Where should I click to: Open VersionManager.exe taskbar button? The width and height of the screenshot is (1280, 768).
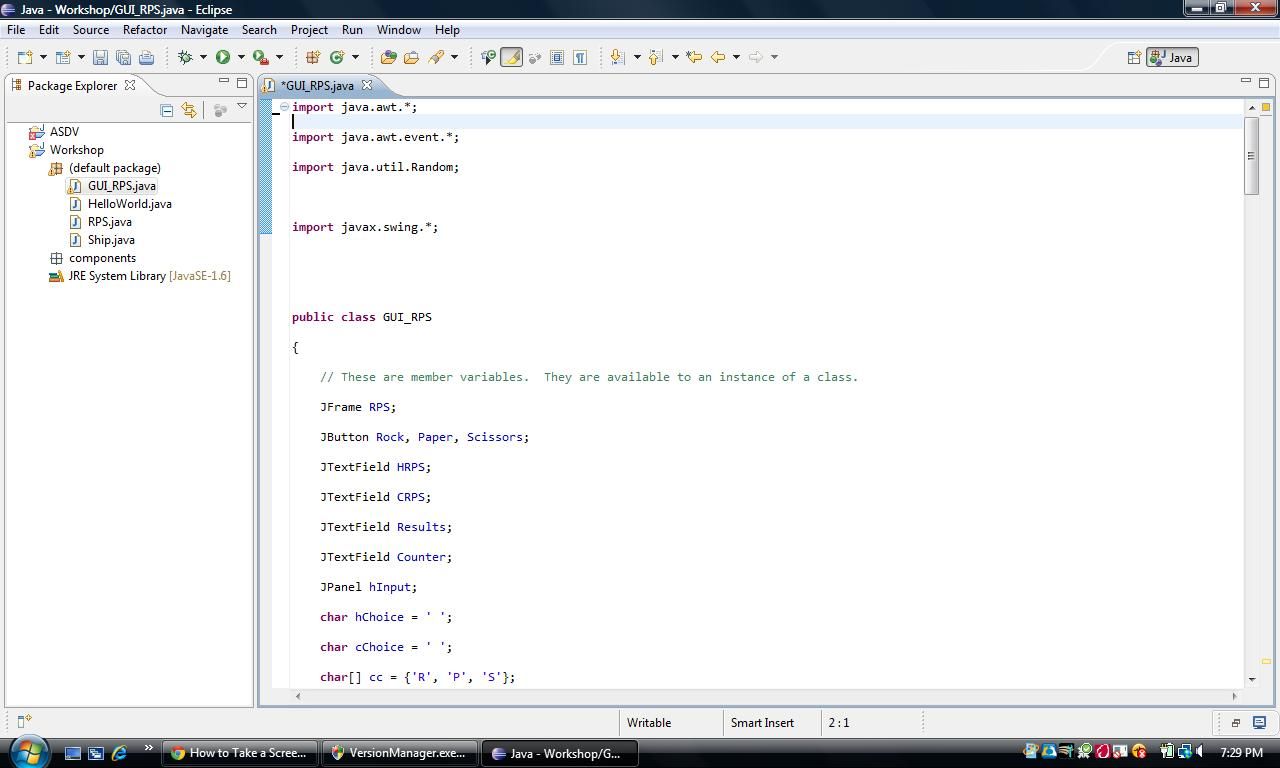[x=399, y=753]
